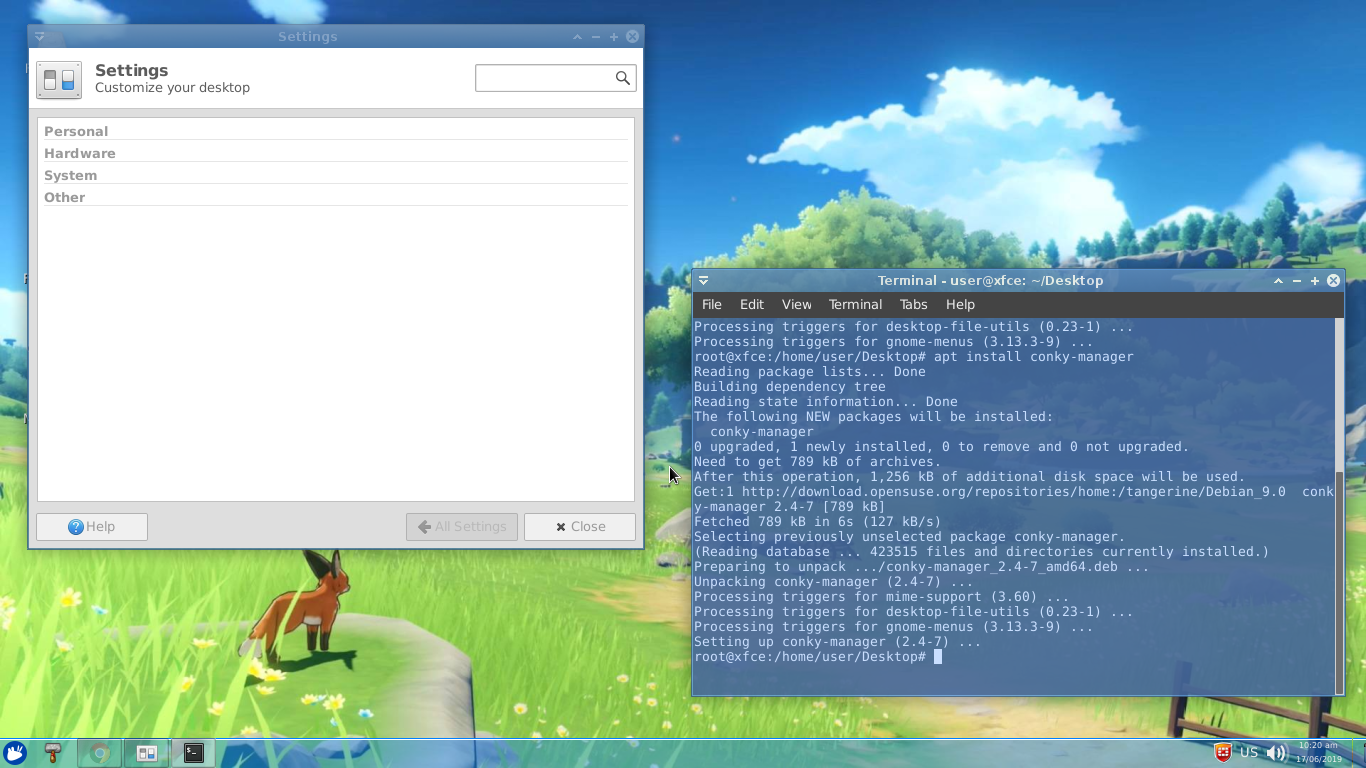Image resolution: width=1366 pixels, height=768 pixels.
Task: Click into the Settings search field
Action: (x=544, y=78)
